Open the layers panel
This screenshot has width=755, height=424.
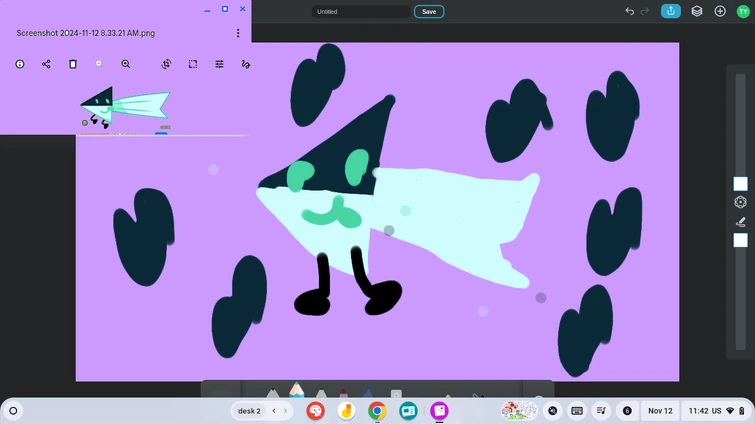pos(697,11)
